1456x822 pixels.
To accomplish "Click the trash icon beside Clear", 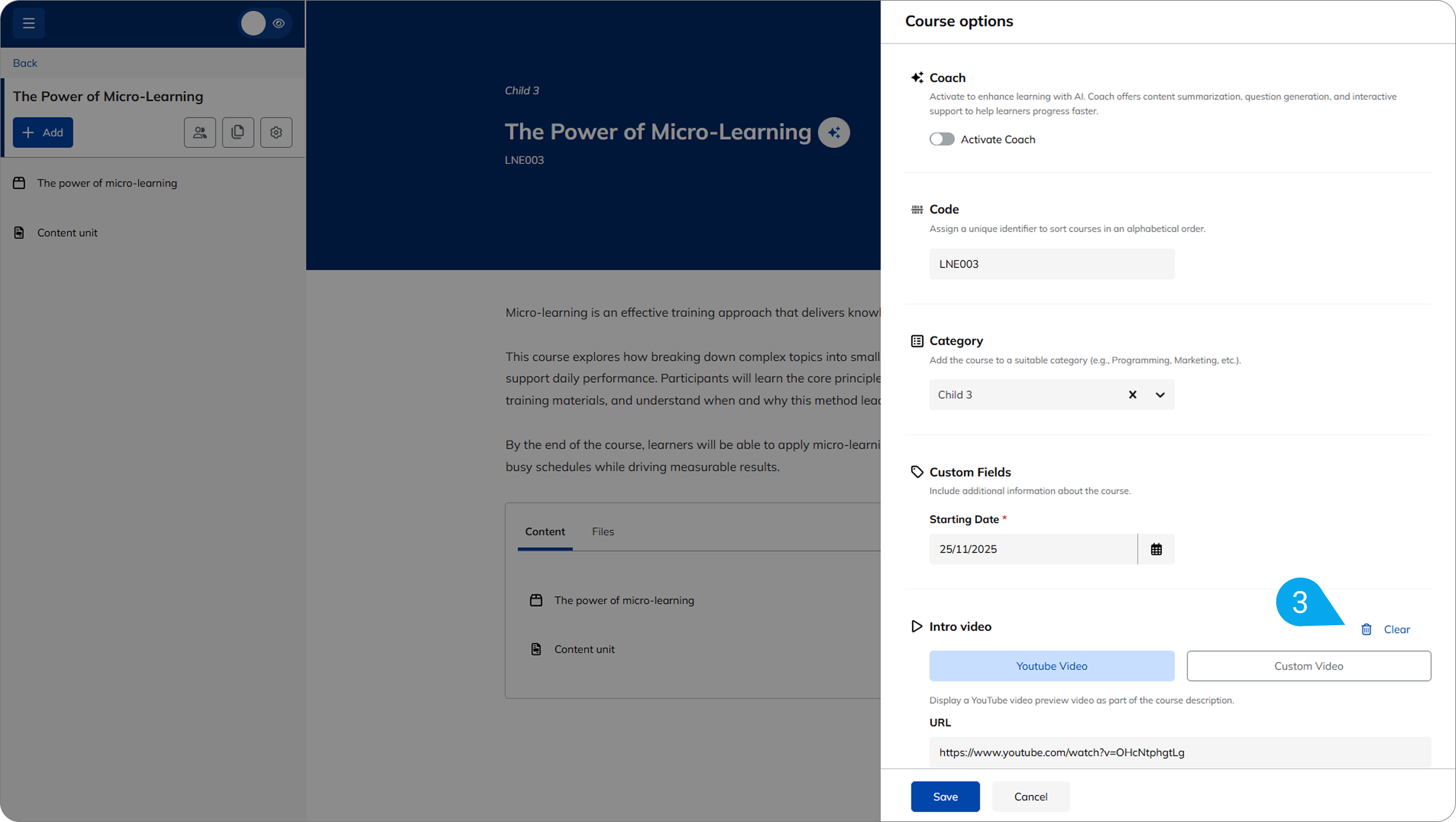I will (x=1366, y=629).
